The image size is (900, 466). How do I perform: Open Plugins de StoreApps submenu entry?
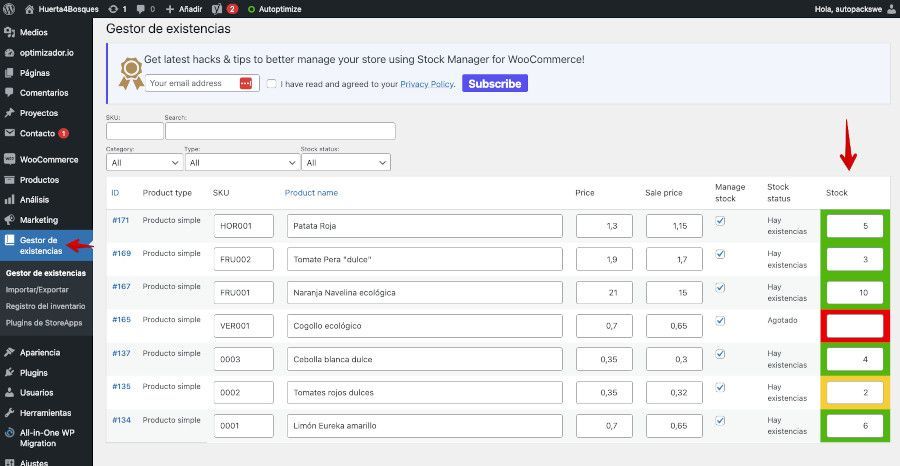(46, 323)
